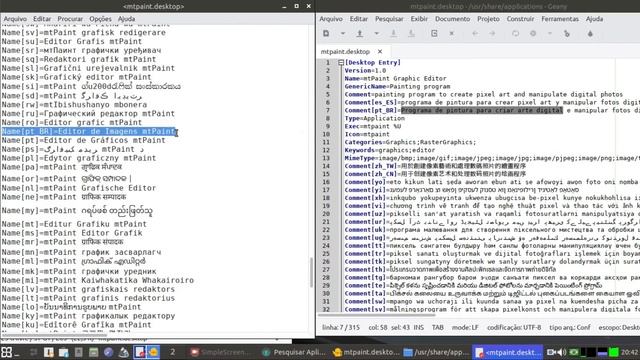This screenshot has width=640, height=360.
Task: Click the Name[ku]=Editorê Grafîka mtPaint line
Action: (76, 325)
